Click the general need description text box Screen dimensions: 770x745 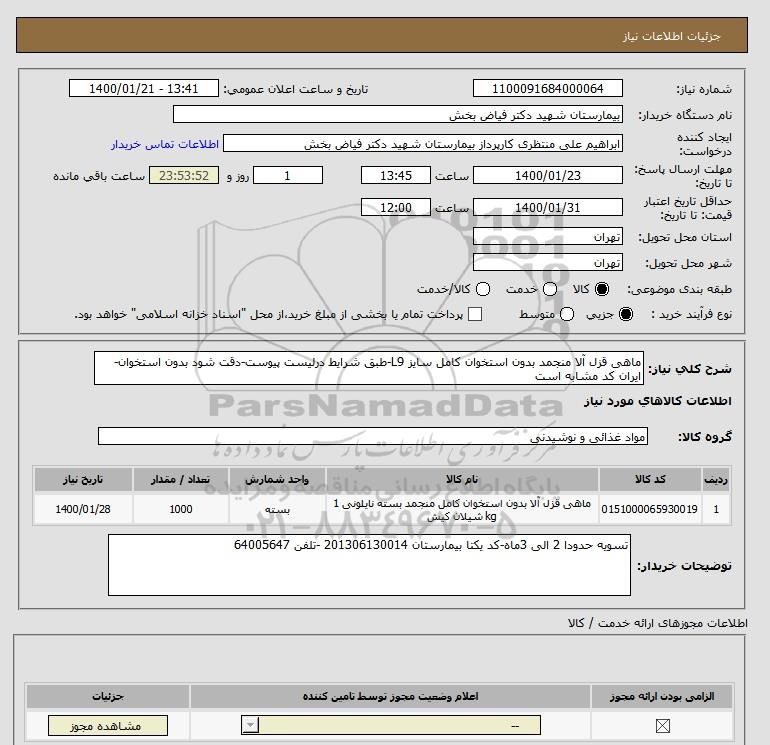click(369, 369)
